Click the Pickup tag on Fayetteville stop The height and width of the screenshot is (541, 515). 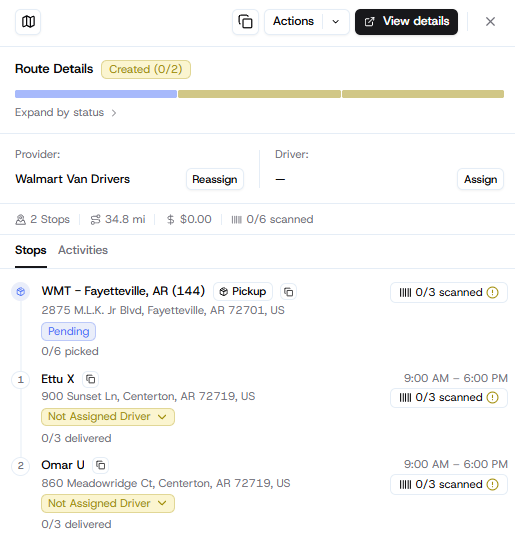pyautogui.click(x=243, y=292)
